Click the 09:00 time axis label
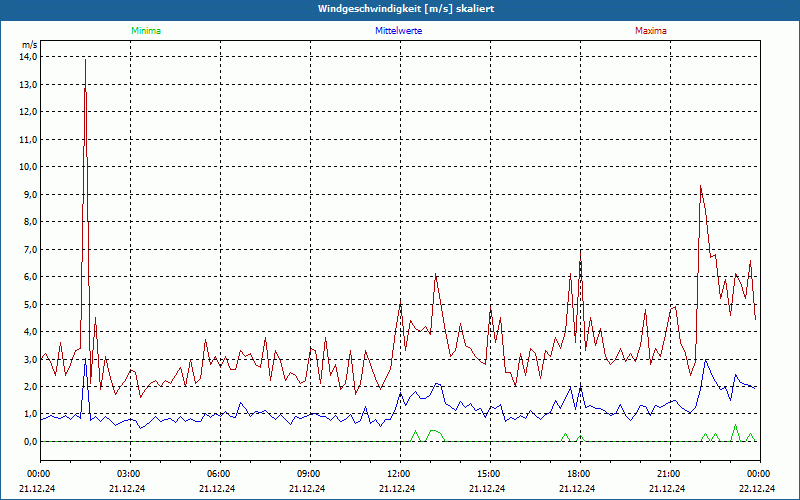Viewport: 800px width, 500px height. coord(310,474)
